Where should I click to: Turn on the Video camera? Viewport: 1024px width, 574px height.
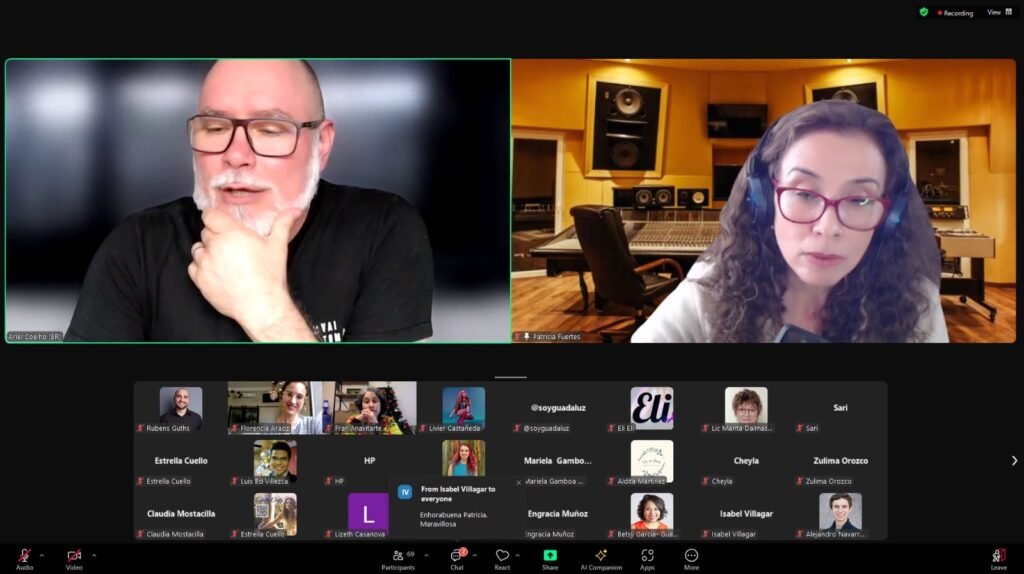point(74,559)
